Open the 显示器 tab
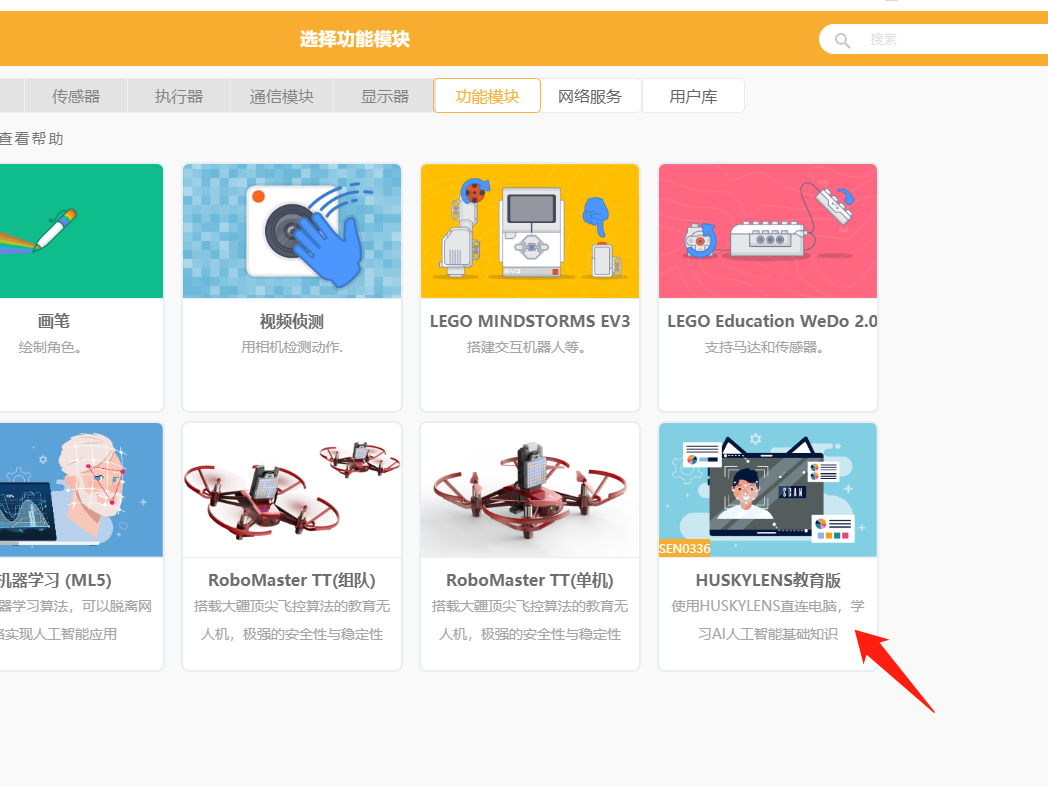The height and width of the screenshot is (787, 1048). (384, 96)
